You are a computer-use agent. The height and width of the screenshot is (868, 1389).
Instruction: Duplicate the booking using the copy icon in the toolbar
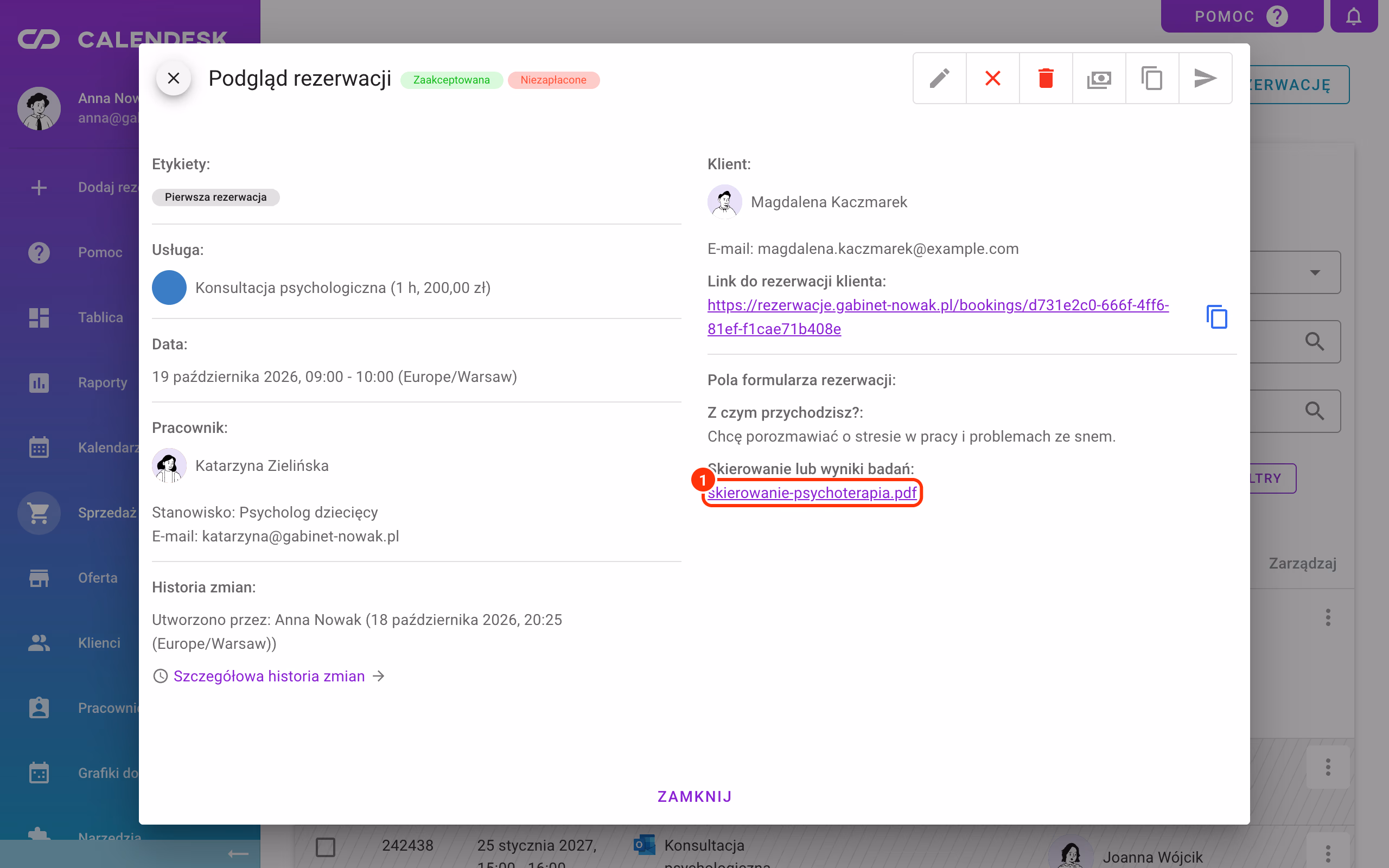tap(1152, 78)
